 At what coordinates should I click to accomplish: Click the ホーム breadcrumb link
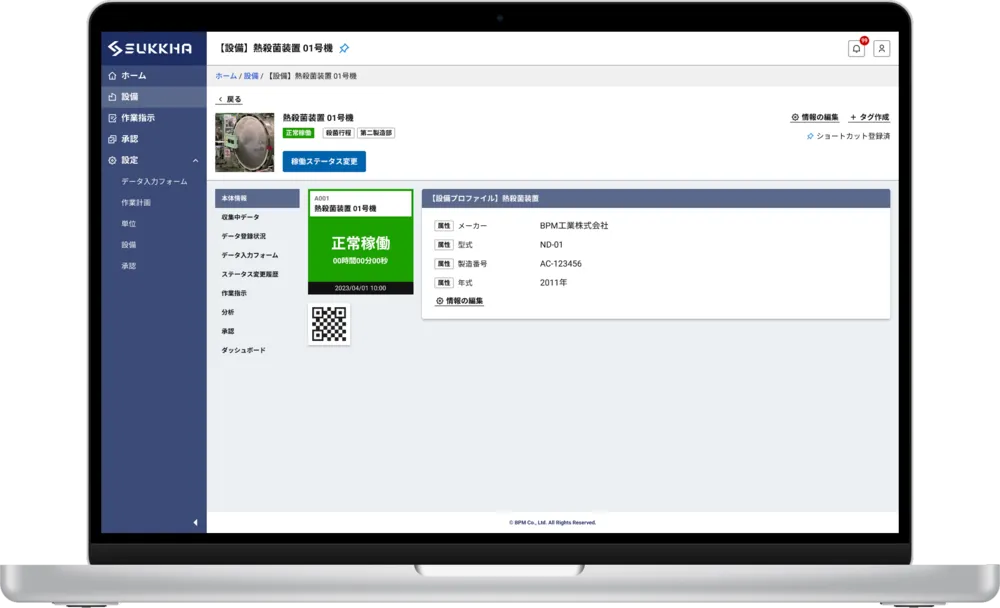pos(226,76)
